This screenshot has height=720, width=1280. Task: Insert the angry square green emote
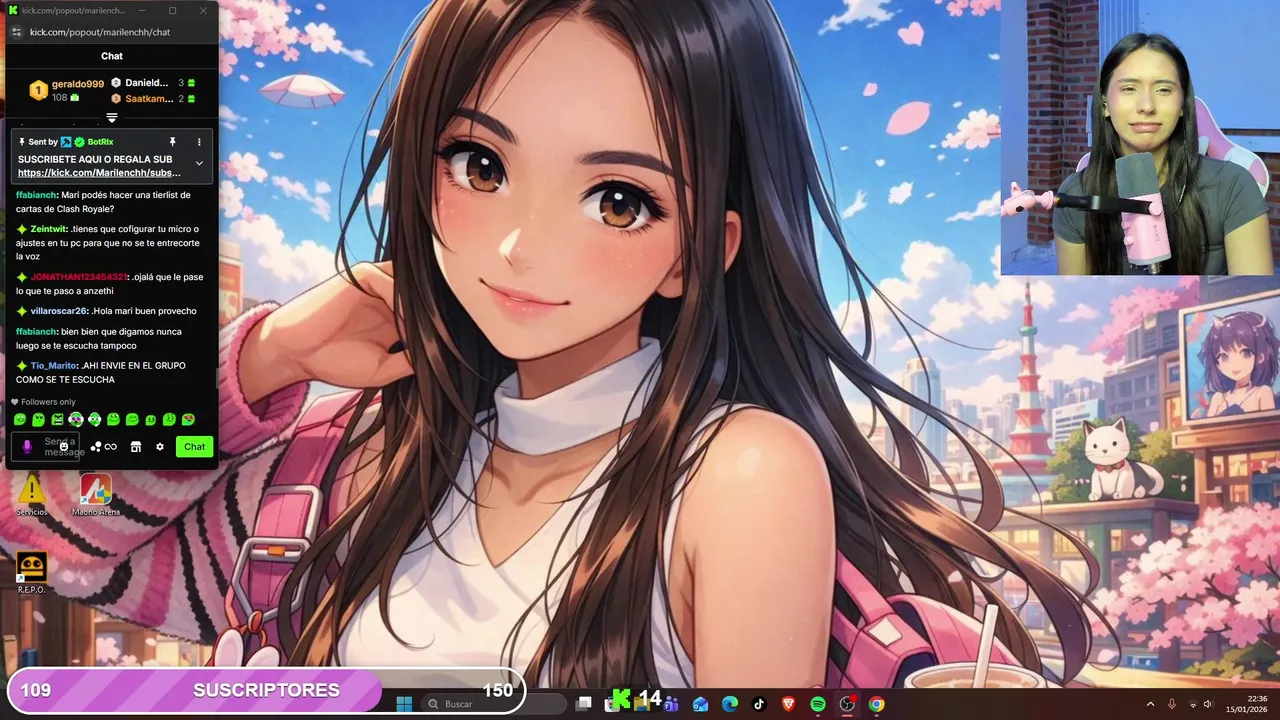click(57, 420)
